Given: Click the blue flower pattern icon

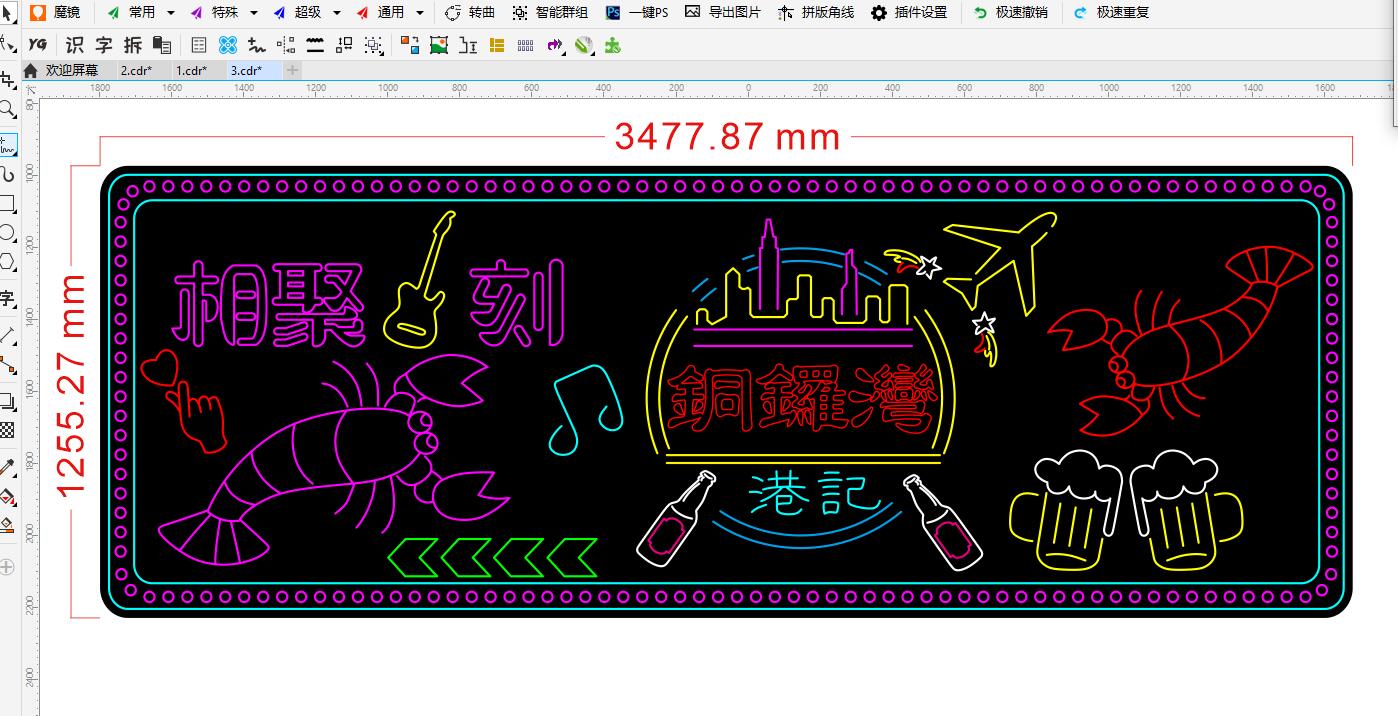Looking at the screenshot, I should tap(228, 45).
